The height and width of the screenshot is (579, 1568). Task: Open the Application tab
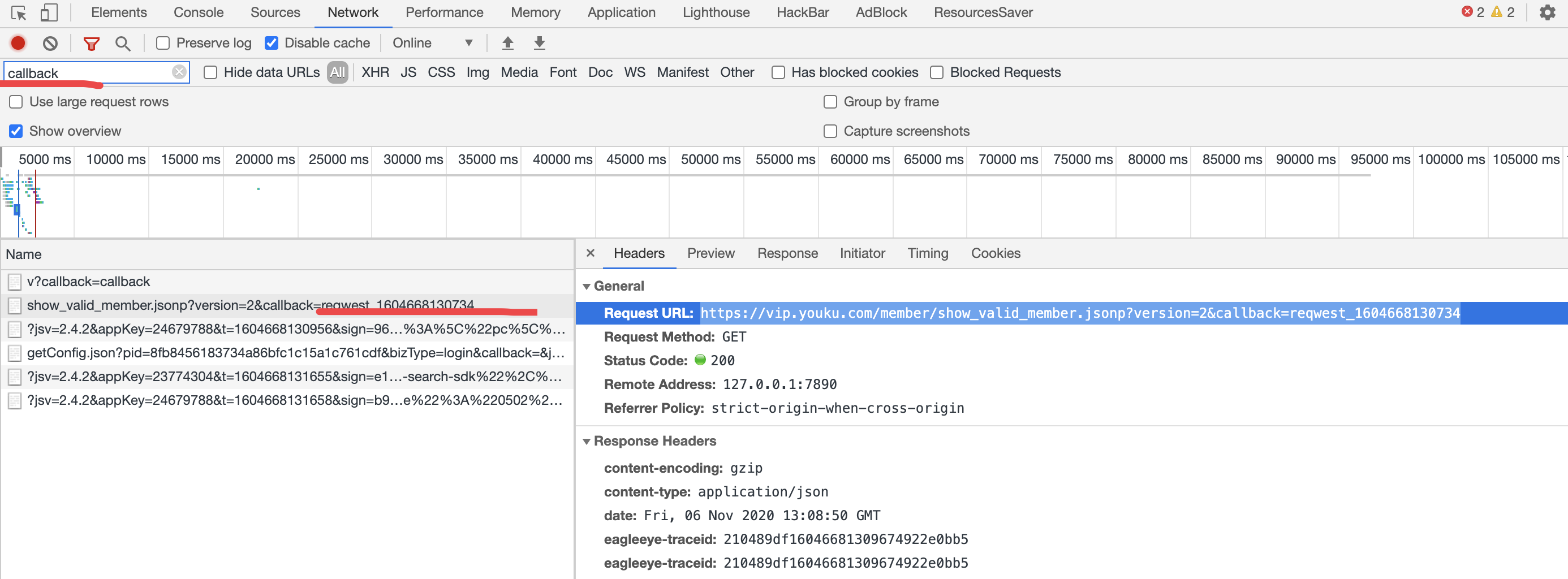click(622, 12)
